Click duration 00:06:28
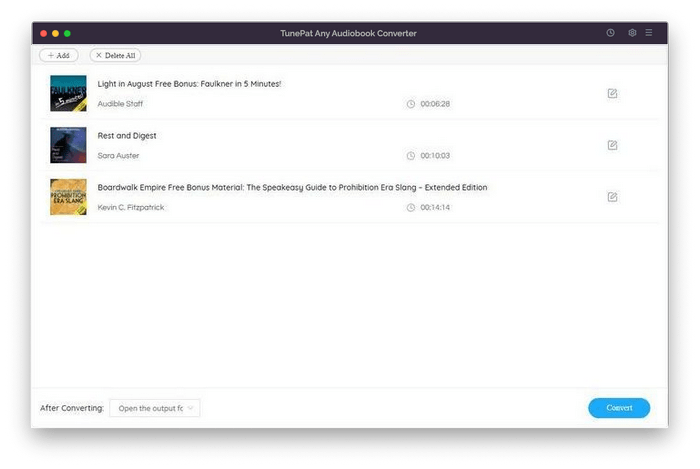700x469 pixels. tap(435, 104)
